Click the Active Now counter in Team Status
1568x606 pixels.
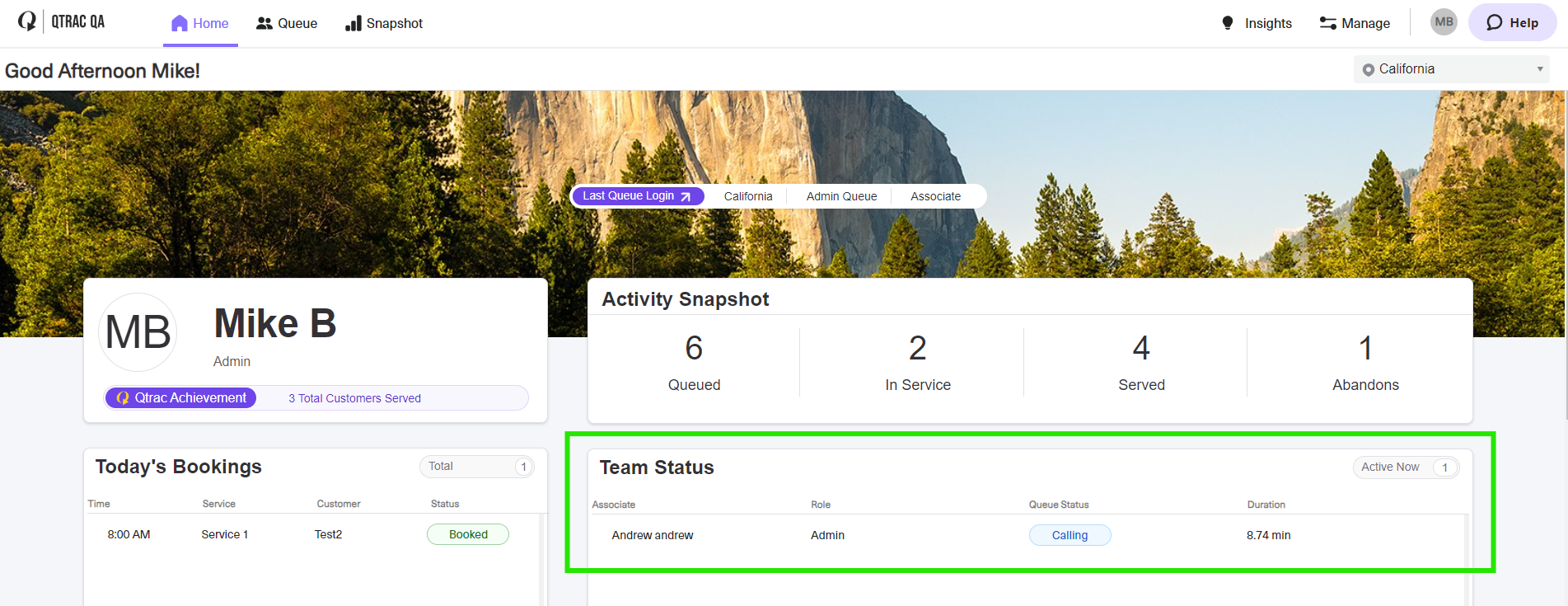pyautogui.click(x=1405, y=467)
